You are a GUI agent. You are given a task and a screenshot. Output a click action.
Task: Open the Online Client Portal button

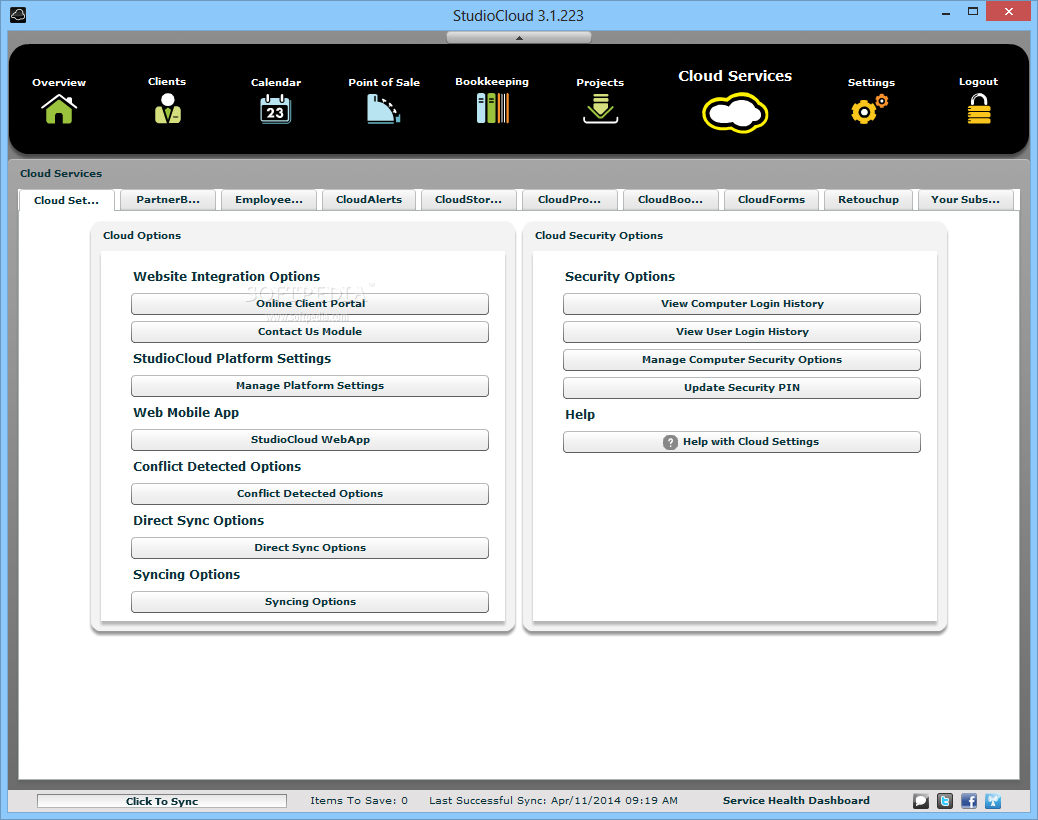point(310,304)
